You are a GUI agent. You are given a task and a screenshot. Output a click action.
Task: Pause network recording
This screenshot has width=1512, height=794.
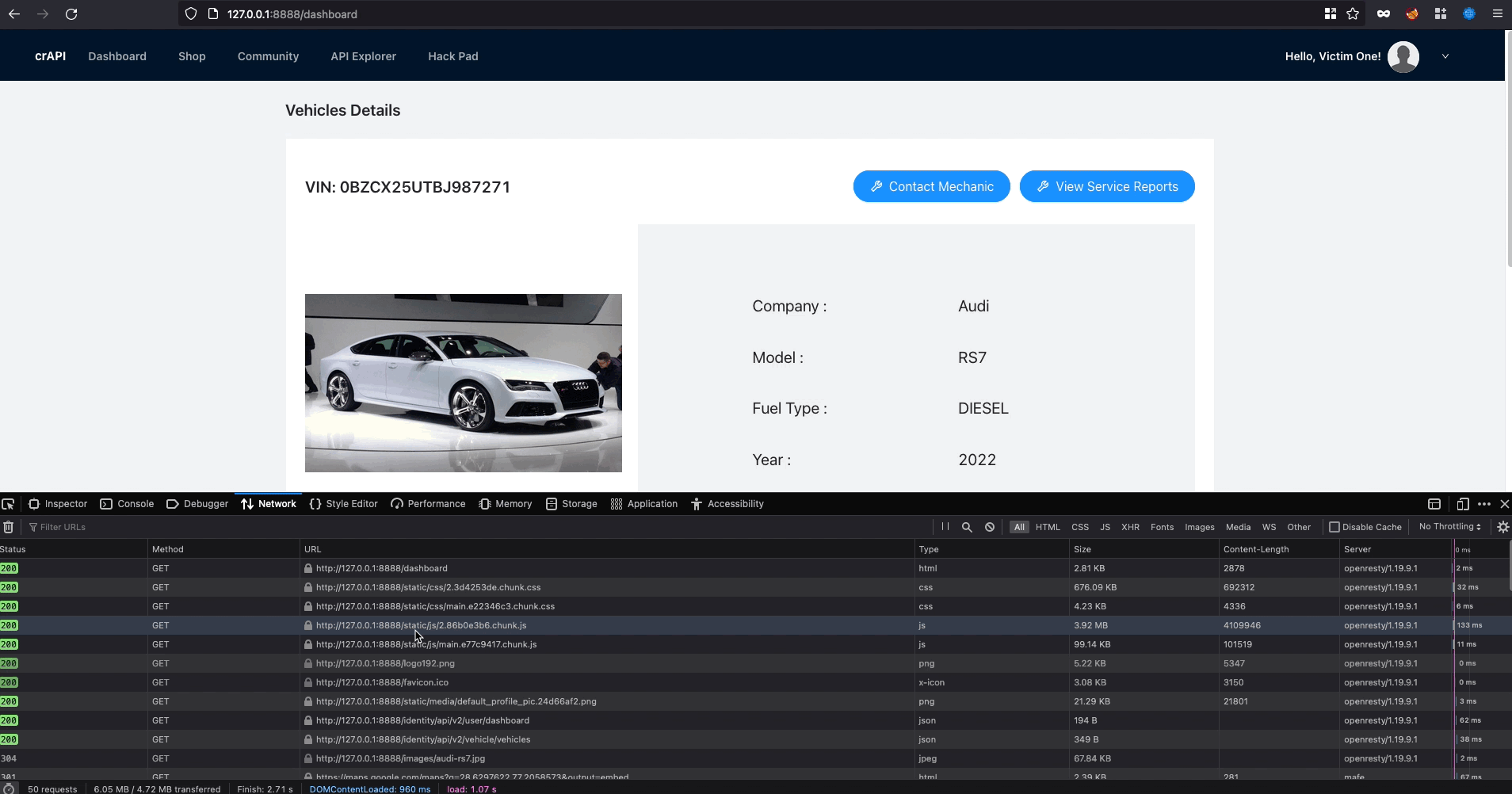[x=945, y=527]
